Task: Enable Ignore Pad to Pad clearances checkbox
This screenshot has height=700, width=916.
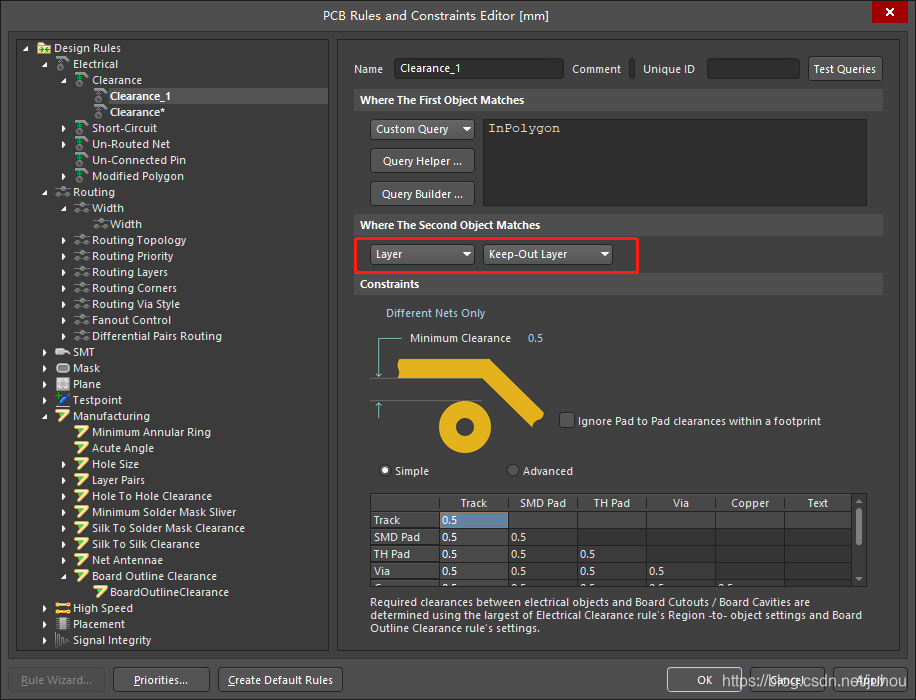Action: coord(567,421)
